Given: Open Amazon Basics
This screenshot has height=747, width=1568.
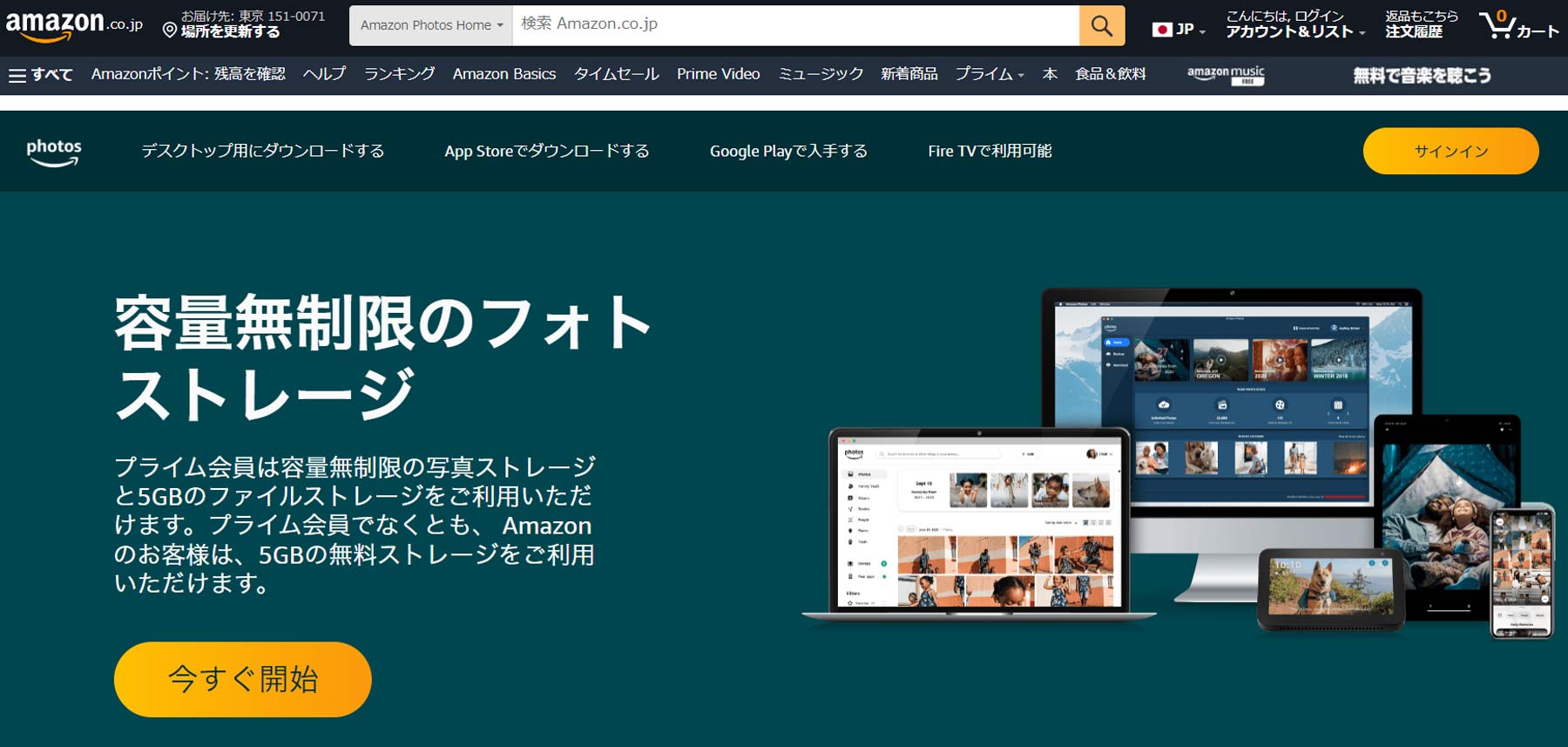Looking at the screenshot, I should click(x=504, y=75).
